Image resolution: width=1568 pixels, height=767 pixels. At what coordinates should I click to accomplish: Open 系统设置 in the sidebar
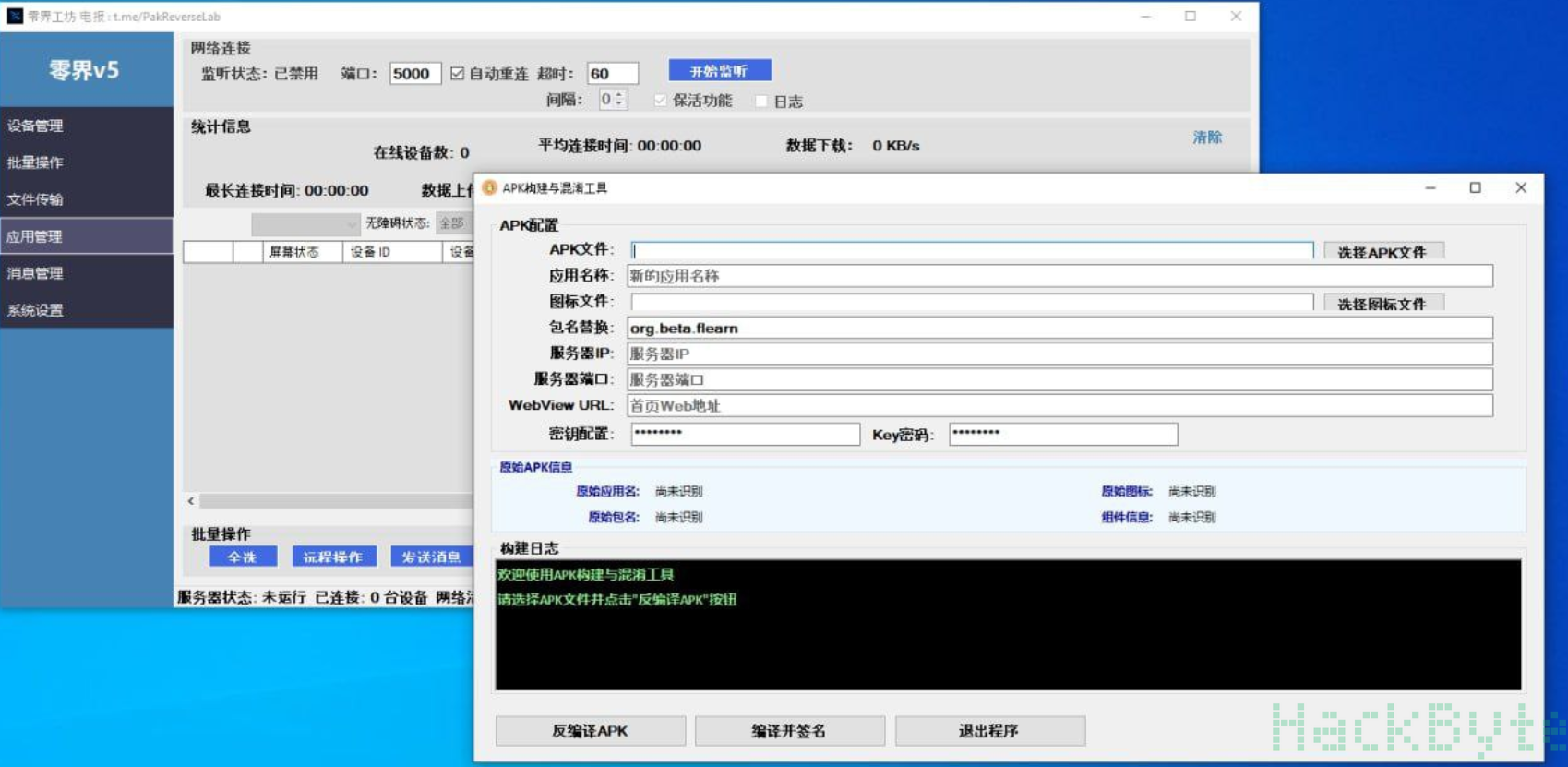click(87, 310)
